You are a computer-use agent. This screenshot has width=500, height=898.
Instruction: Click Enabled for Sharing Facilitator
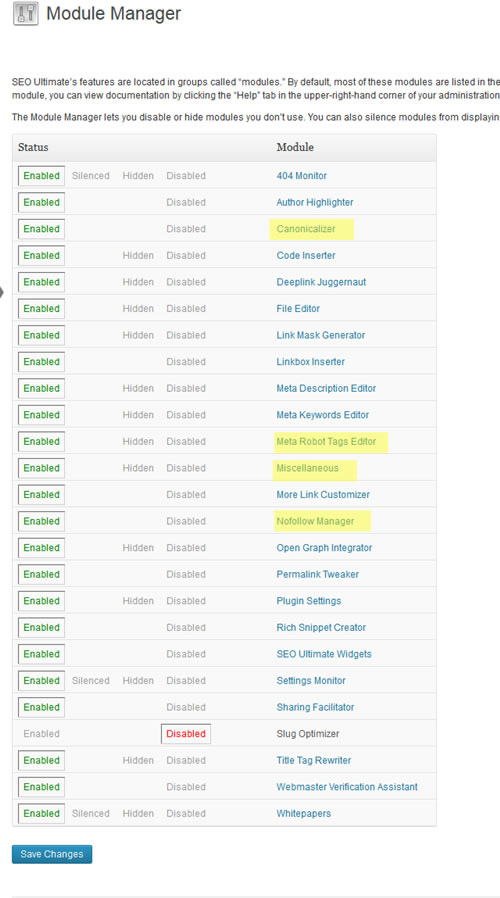pyautogui.click(x=41, y=707)
